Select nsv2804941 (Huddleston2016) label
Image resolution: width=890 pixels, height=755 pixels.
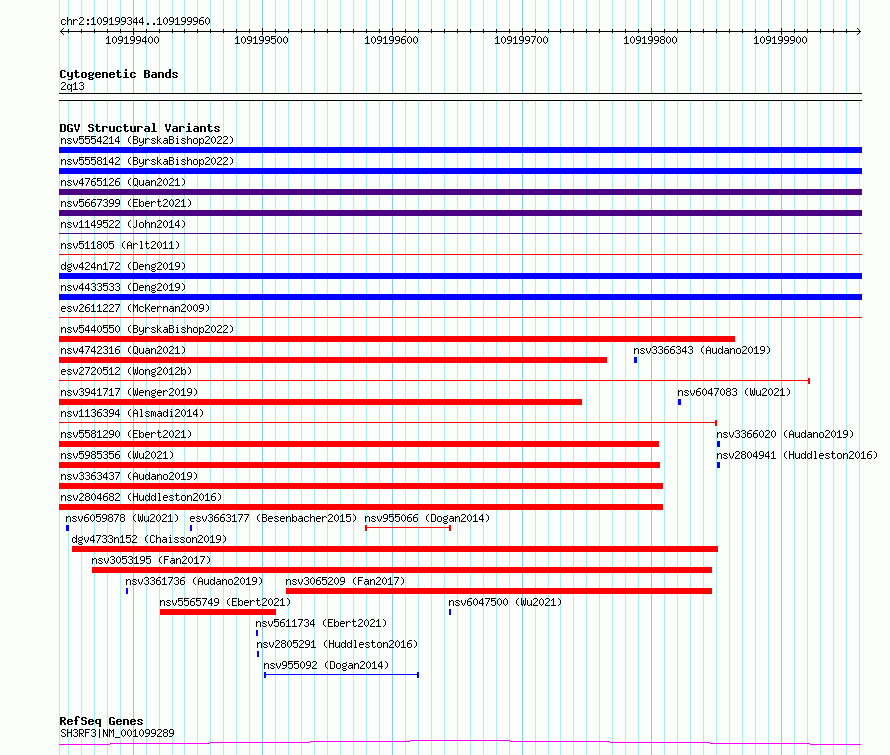797,455
